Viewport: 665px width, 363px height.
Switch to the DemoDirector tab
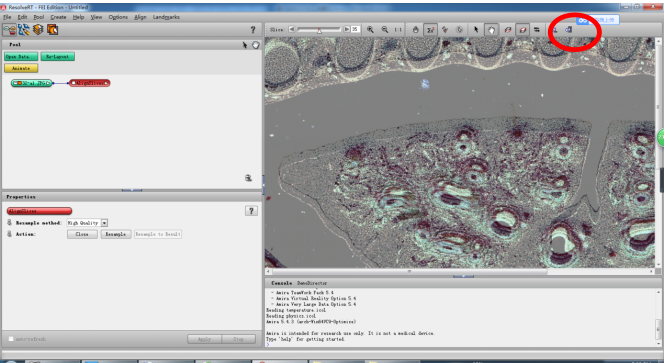click(312, 283)
